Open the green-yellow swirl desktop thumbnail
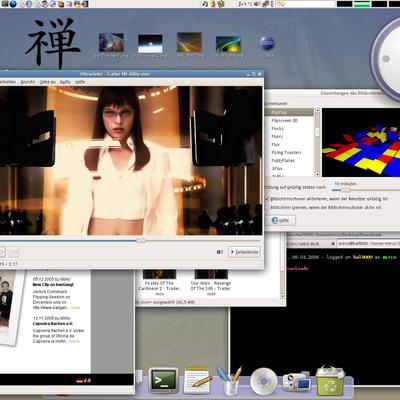Screen dimensions: 400x400 (x=228, y=45)
